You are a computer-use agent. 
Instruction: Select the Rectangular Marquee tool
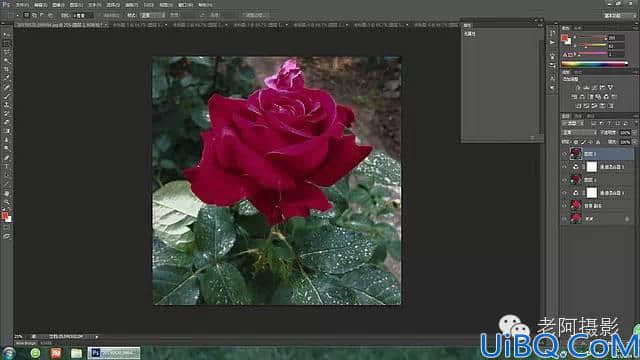click(x=6, y=43)
